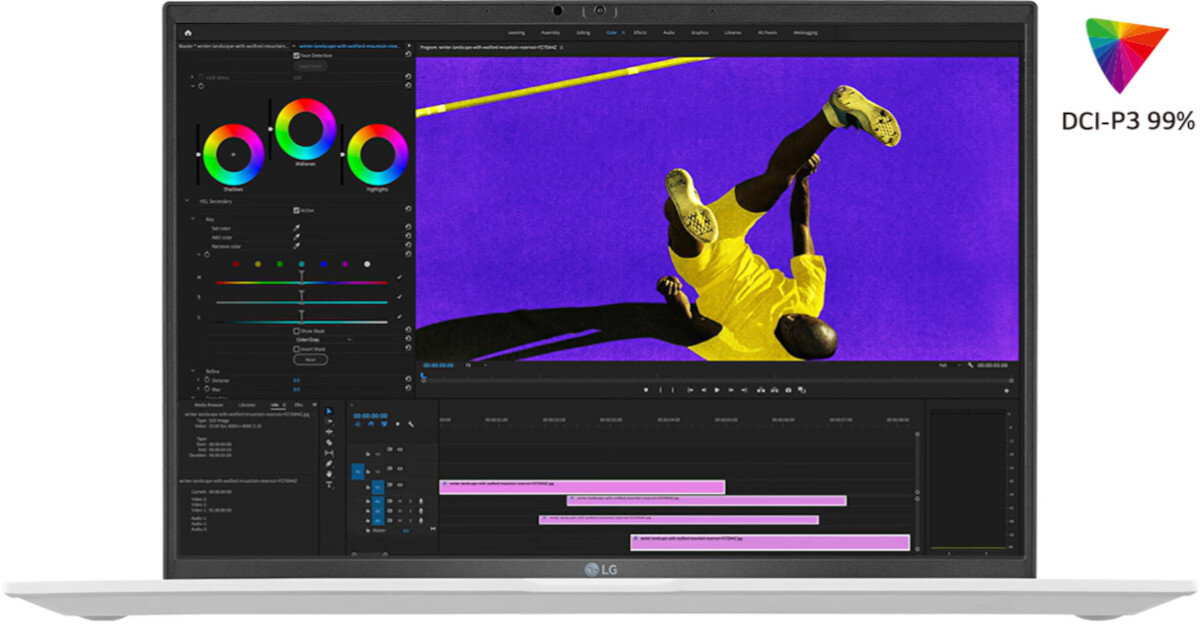This screenshot has width=1200, height=625.
Task: Enable the Invert Mask checkbox
Action: [x=296, y=349]
